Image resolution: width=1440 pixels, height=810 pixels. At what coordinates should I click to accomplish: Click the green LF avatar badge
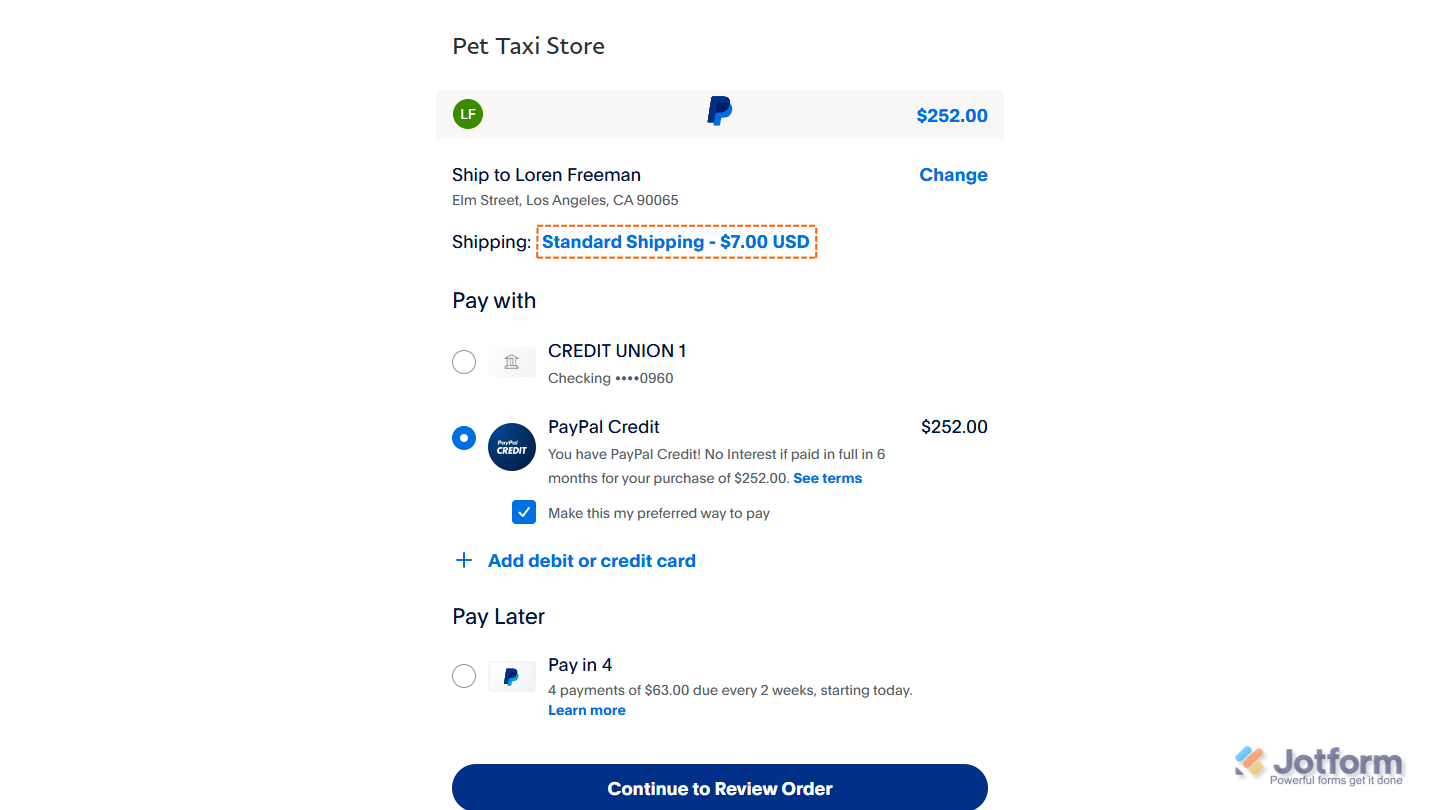tap(468, 114)
